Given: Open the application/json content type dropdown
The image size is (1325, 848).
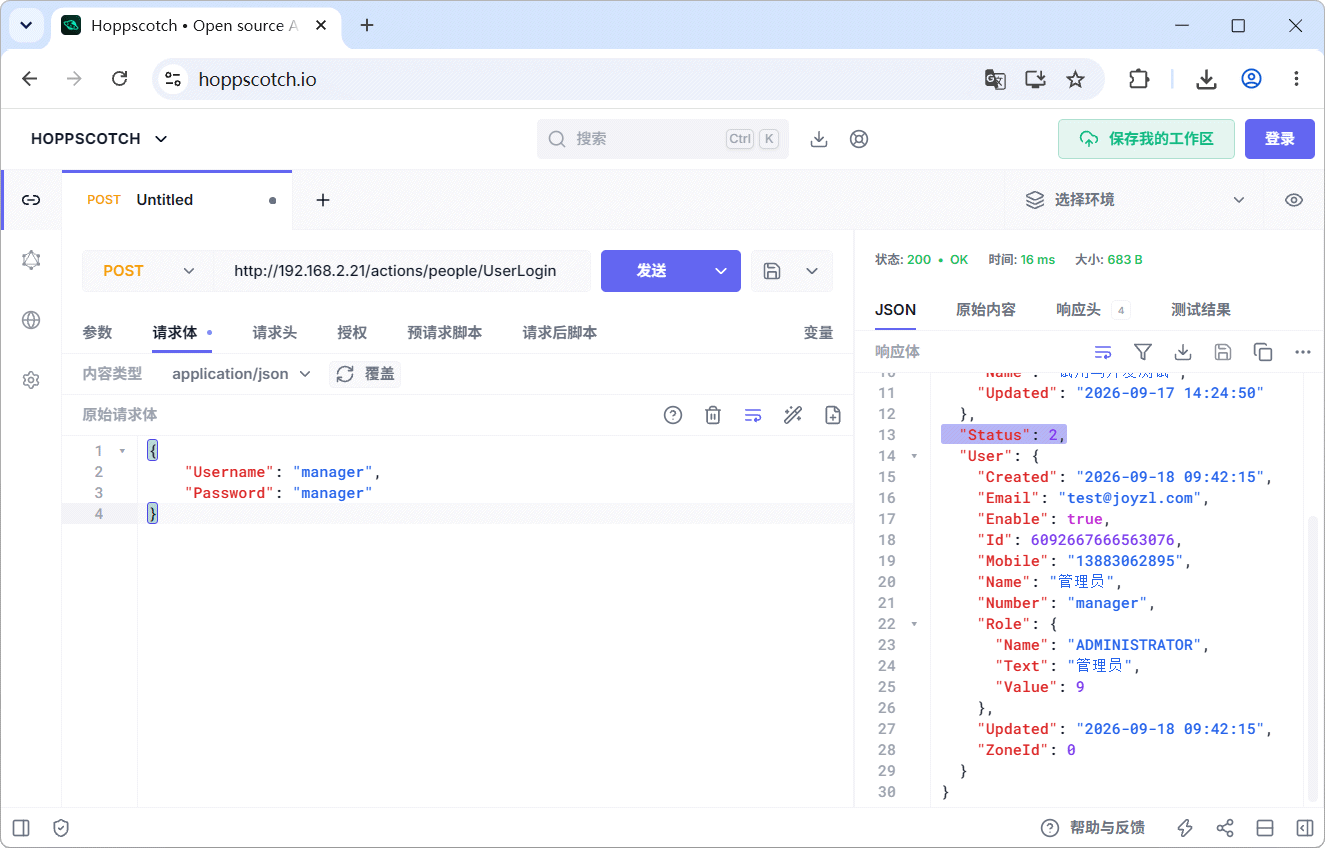Looking at the screenshot, I should [x=241, y=374].
